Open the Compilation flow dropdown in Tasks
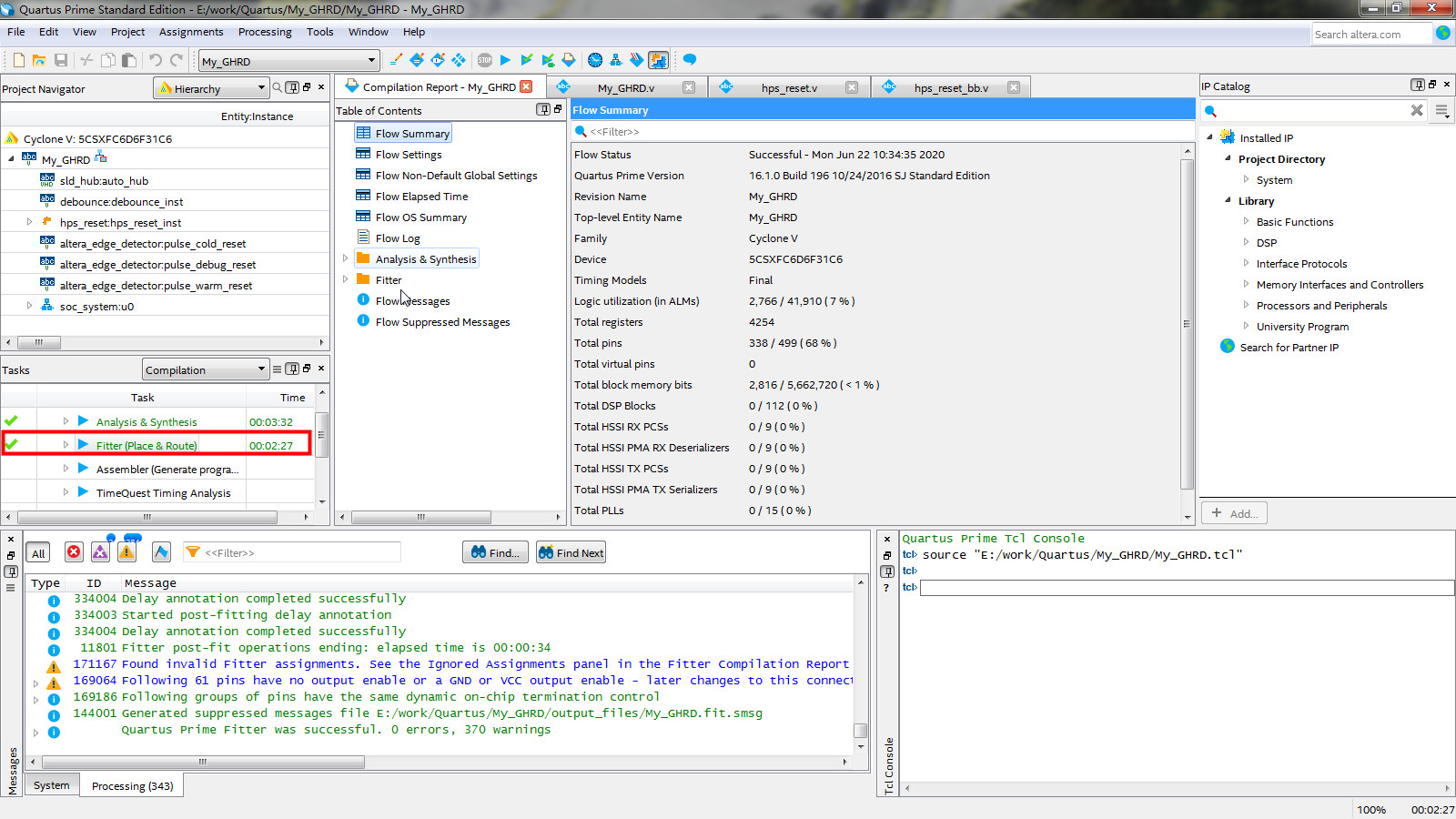Viewport: 1456px width, 819px height. point(205,369)
